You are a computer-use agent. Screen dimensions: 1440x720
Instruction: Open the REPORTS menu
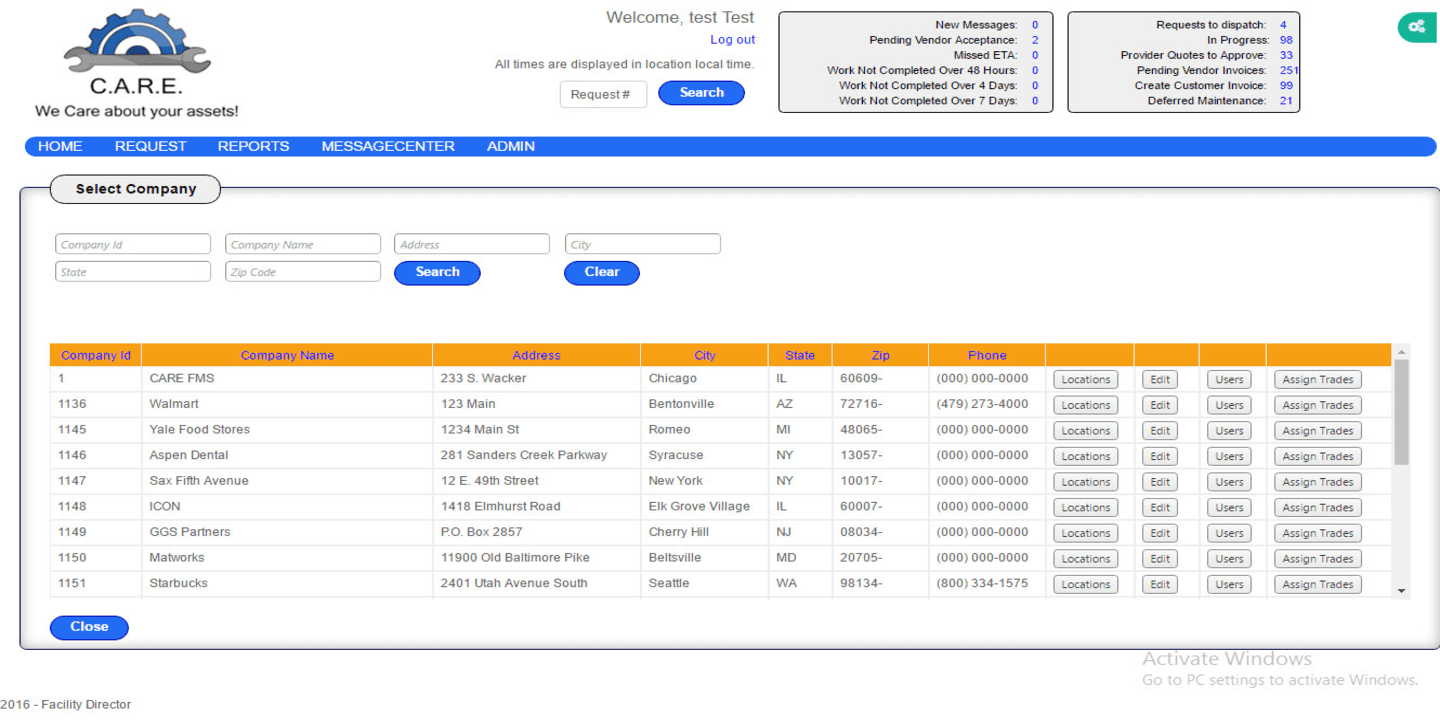pos(253,146)
